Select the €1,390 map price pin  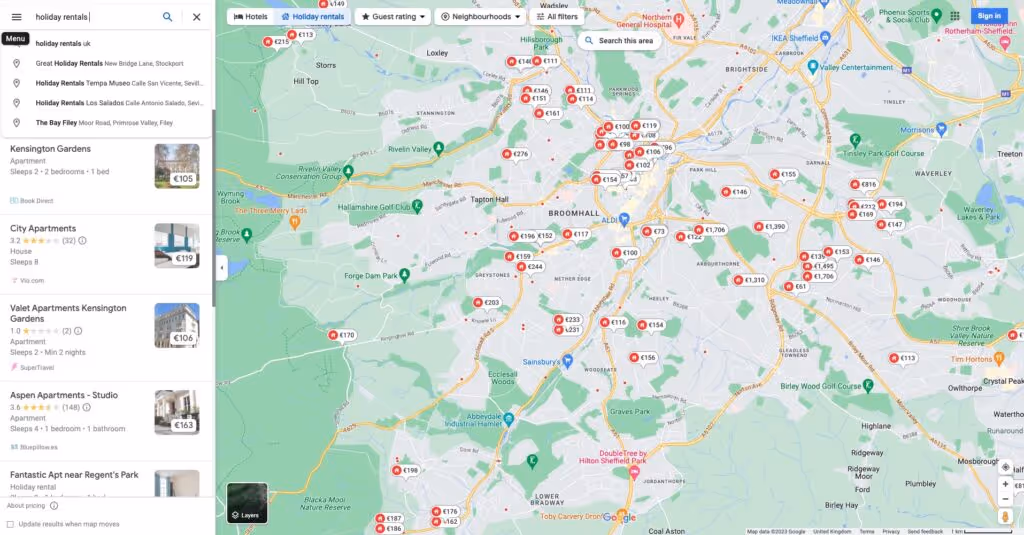(x=770, y=227)
